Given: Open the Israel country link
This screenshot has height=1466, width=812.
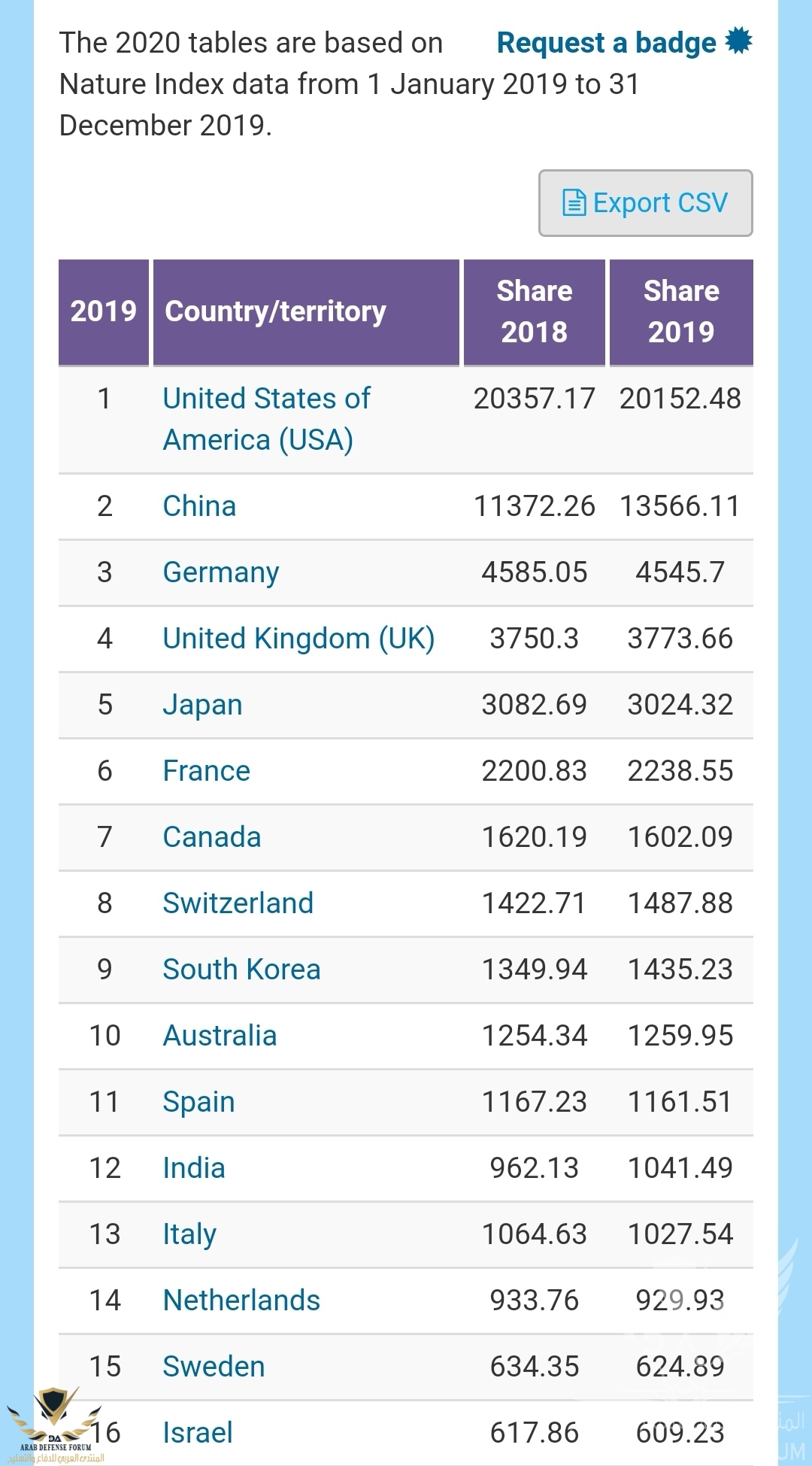Looking at the screenshot, I should [198, 1433].
